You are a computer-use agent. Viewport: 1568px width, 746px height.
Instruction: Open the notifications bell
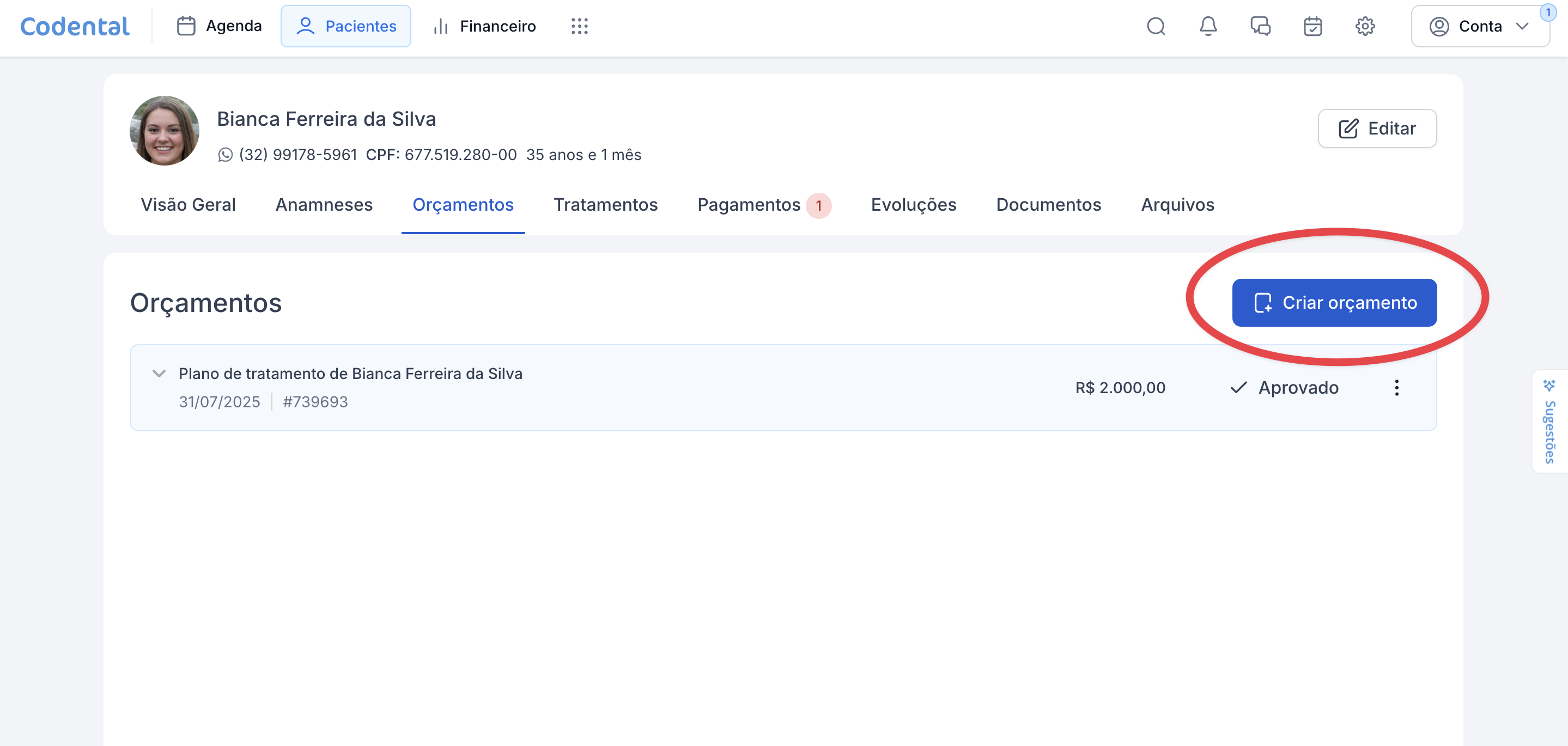tap(1208, 26)
